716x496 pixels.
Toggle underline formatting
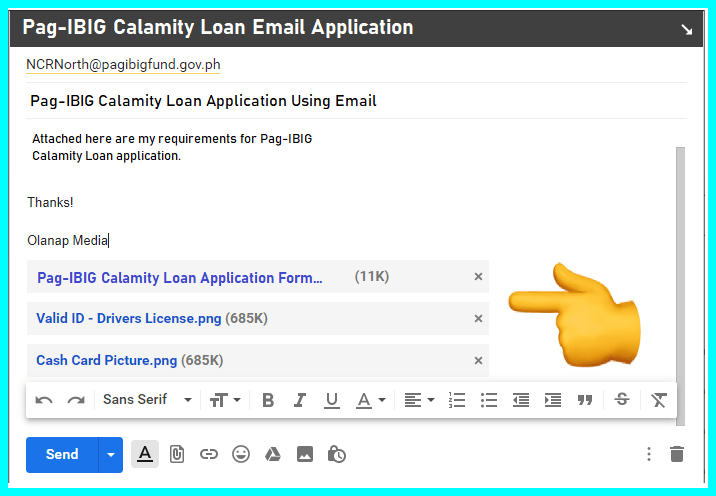[x=332, y=401]
